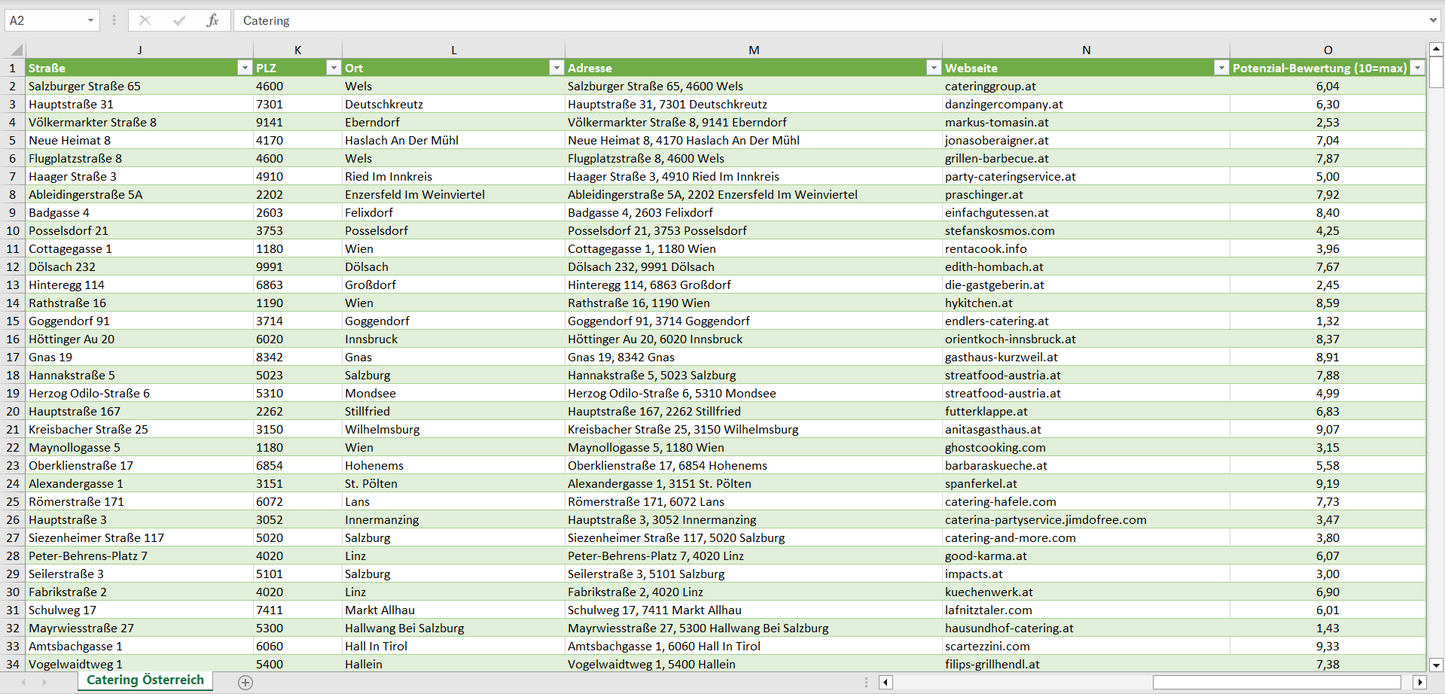Open the hykitchen.at website link
Screen dimensions: 1445x694
(x=978, y=302)
